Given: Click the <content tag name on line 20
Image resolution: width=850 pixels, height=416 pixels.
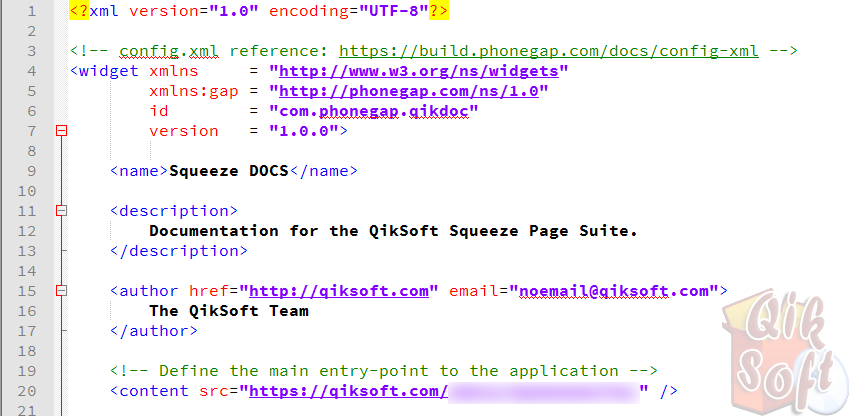Looking at the screenshot, I should (x=149, y=391).
